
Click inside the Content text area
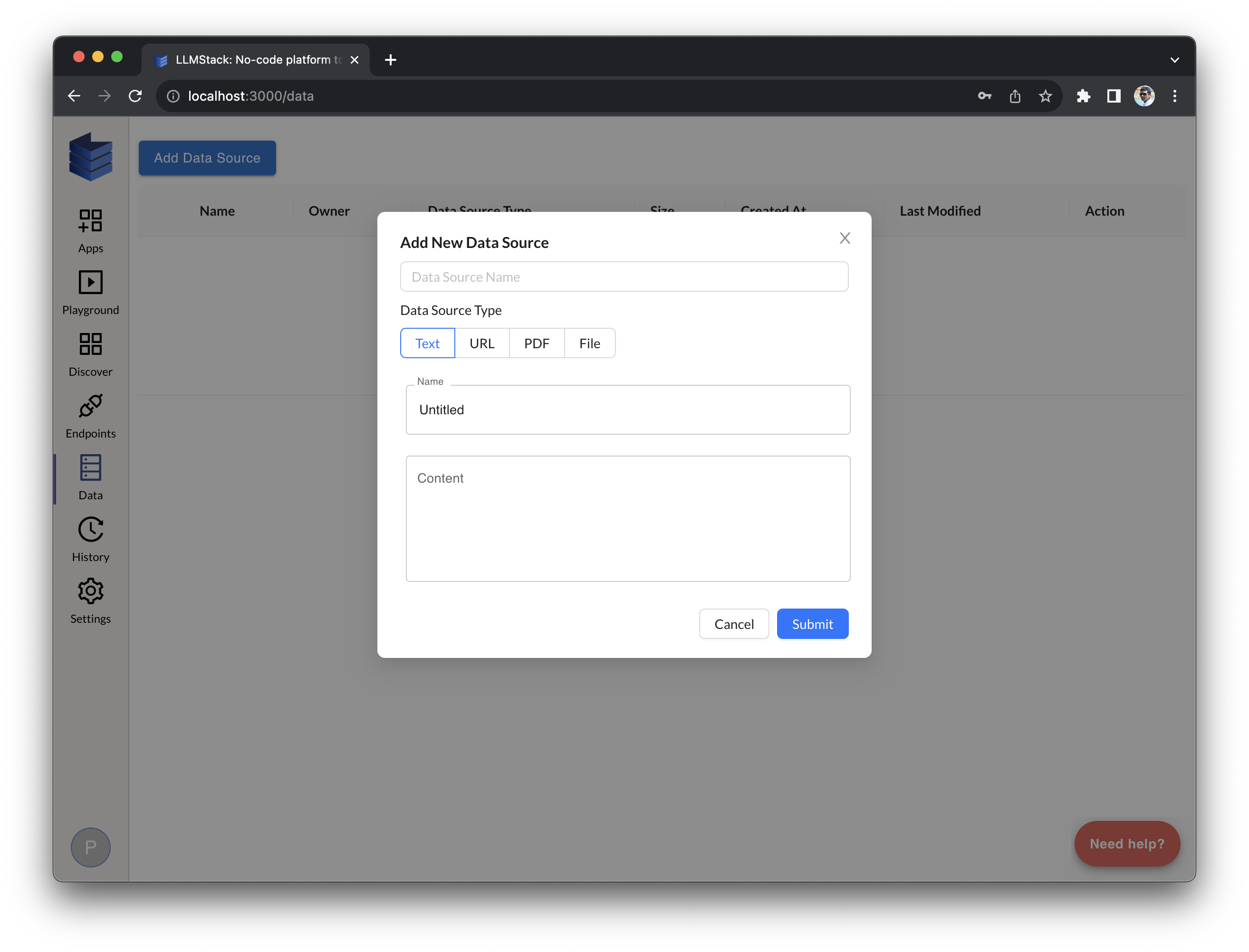click(x=628, y=518)
